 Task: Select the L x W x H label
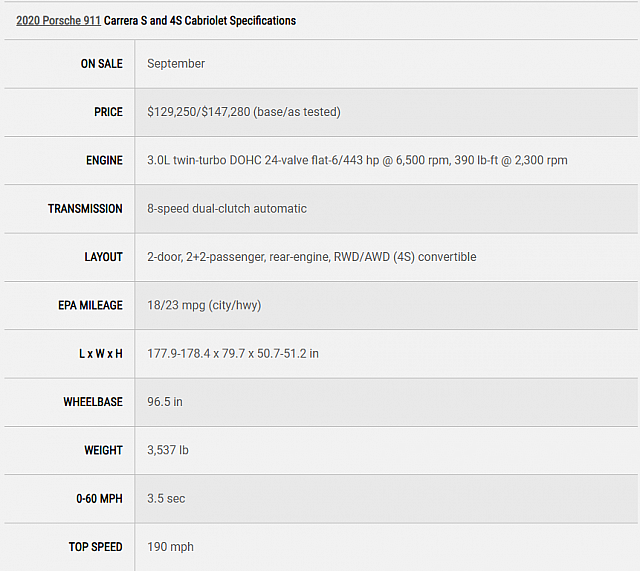101,353
